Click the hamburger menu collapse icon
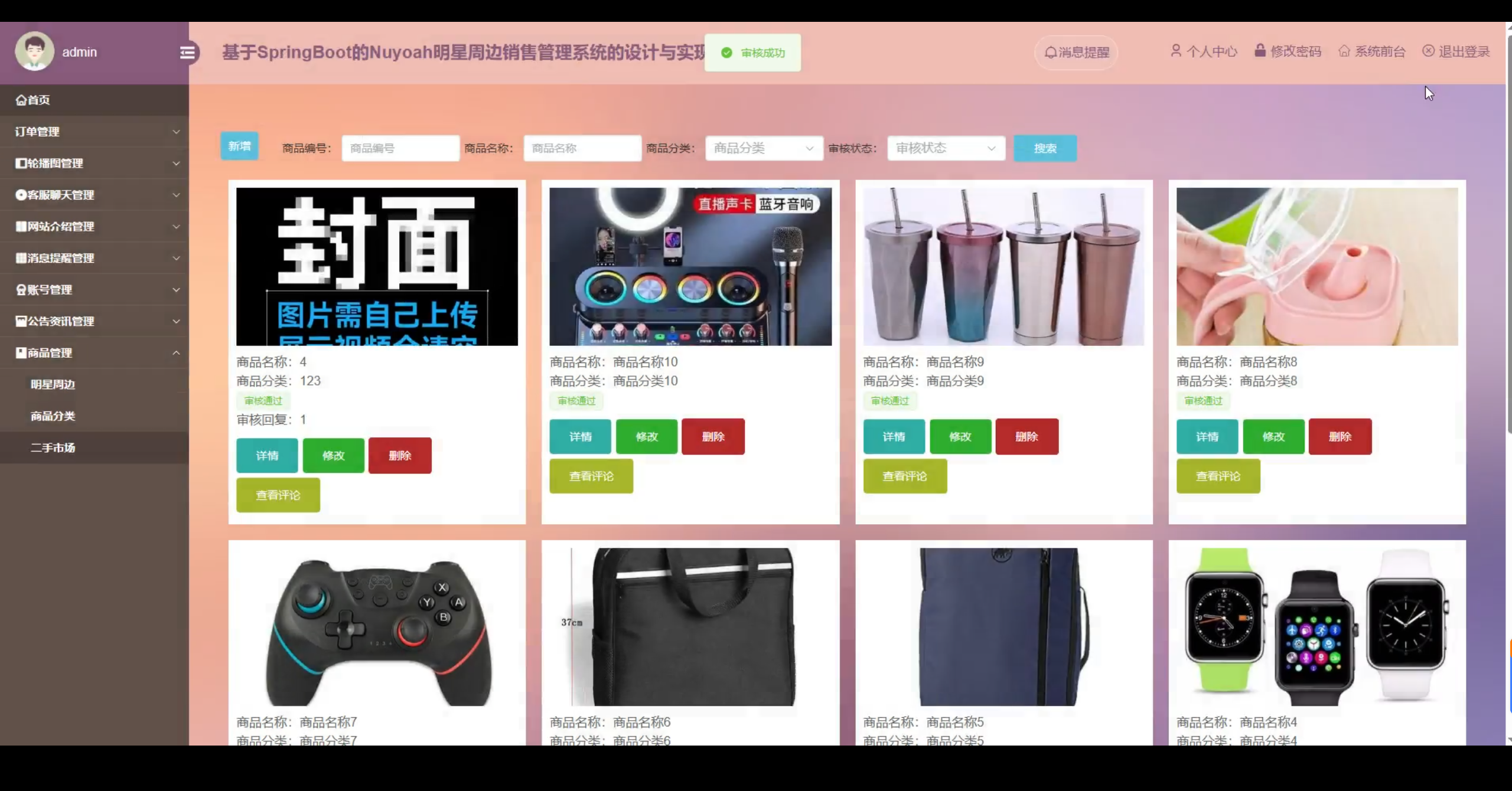Image resolution: width=1512 pixels, height=791 pixels. [188, 53]
